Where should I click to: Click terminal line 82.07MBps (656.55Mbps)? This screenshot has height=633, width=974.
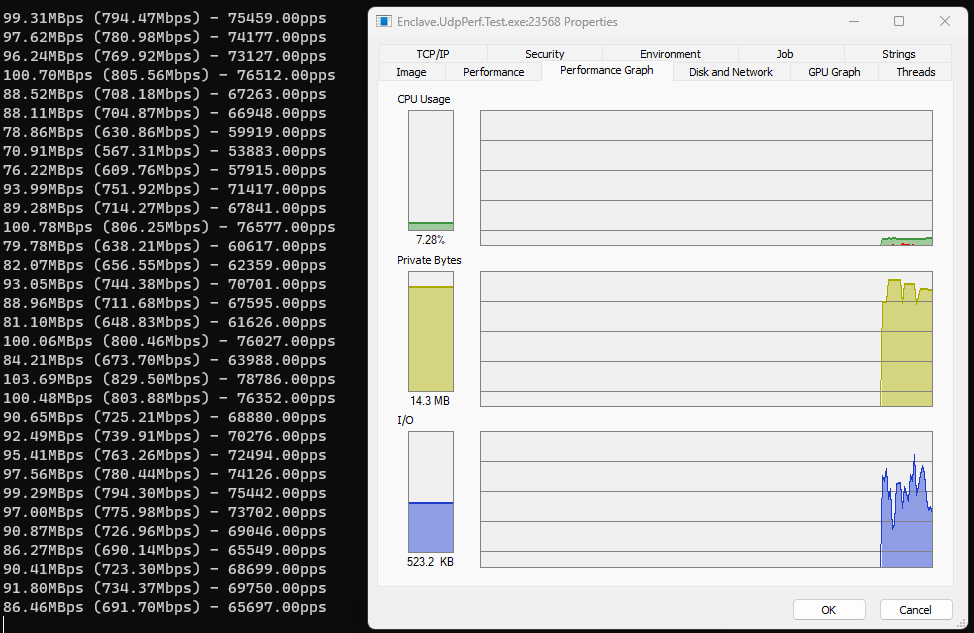[x=165, y=265]
